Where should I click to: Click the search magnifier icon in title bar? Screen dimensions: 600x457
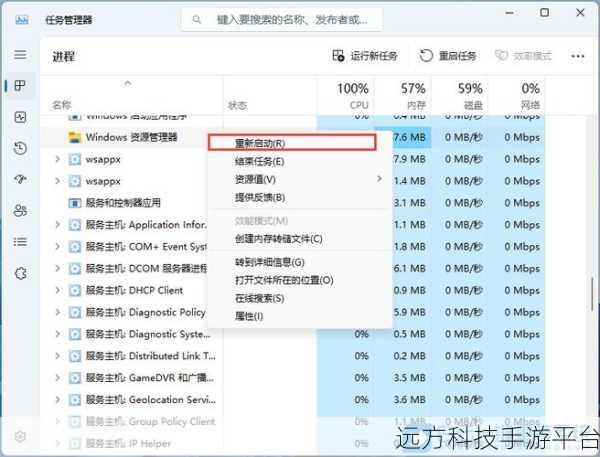[x=197, y=19]
